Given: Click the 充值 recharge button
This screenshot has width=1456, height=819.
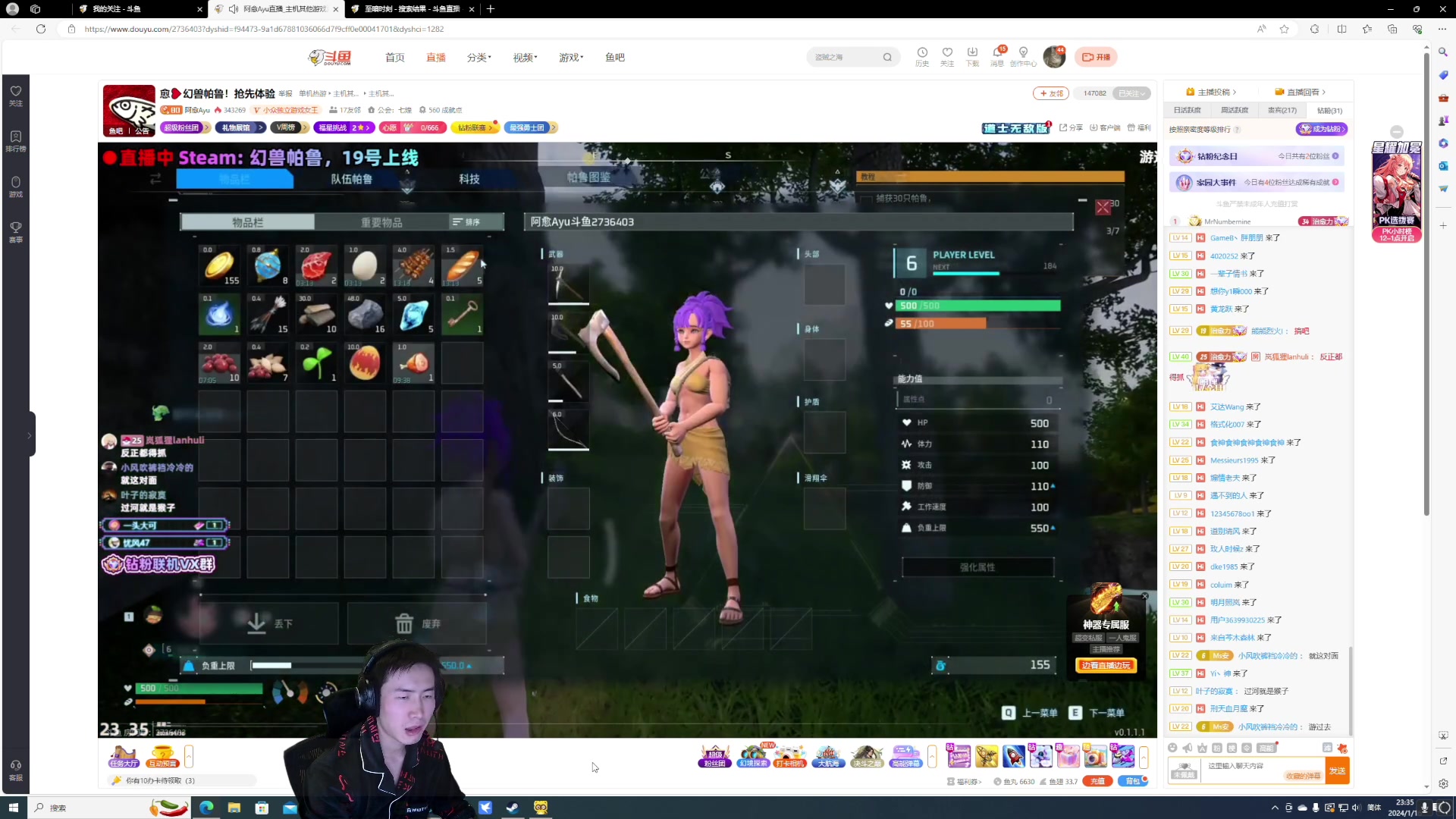Looking at the screenshot, I should tap(1097, 781).
